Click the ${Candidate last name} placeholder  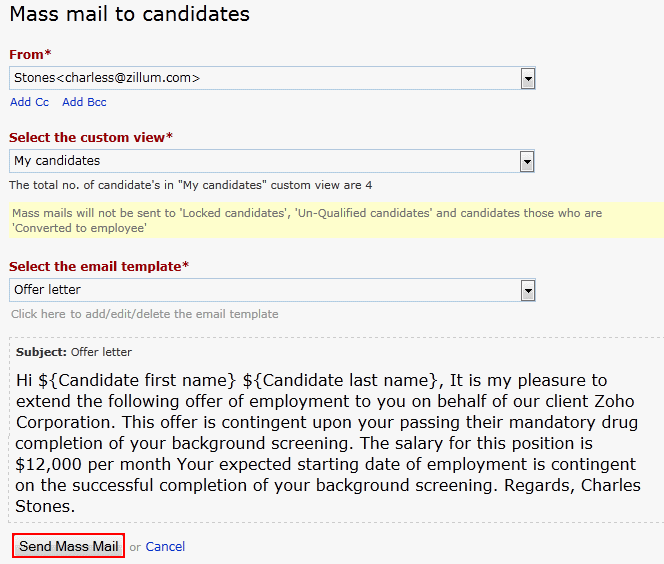[340, 381]
